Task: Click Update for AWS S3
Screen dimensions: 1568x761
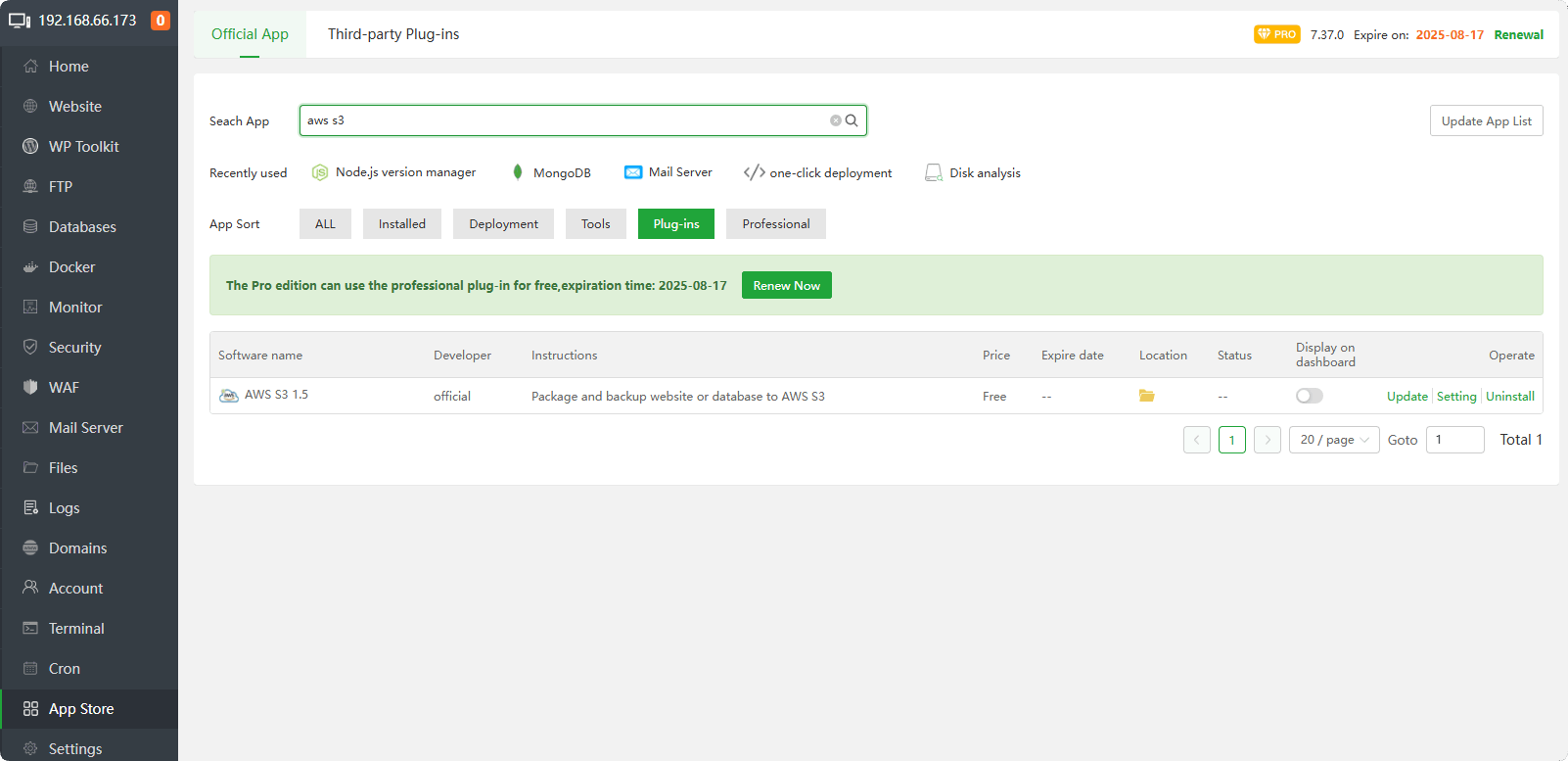Action: [x=1407, y=396]
